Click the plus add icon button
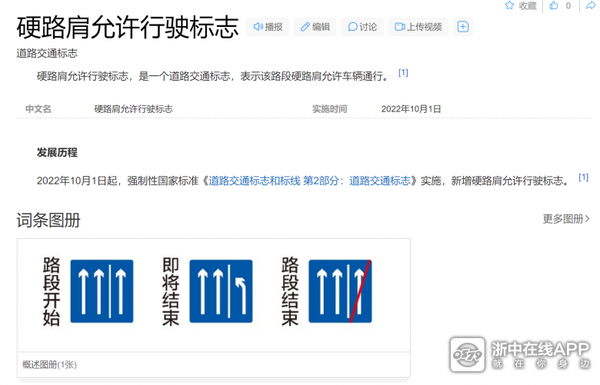This screenshot has width=600, height=385. pyautogui.click(x=463, y=27)
